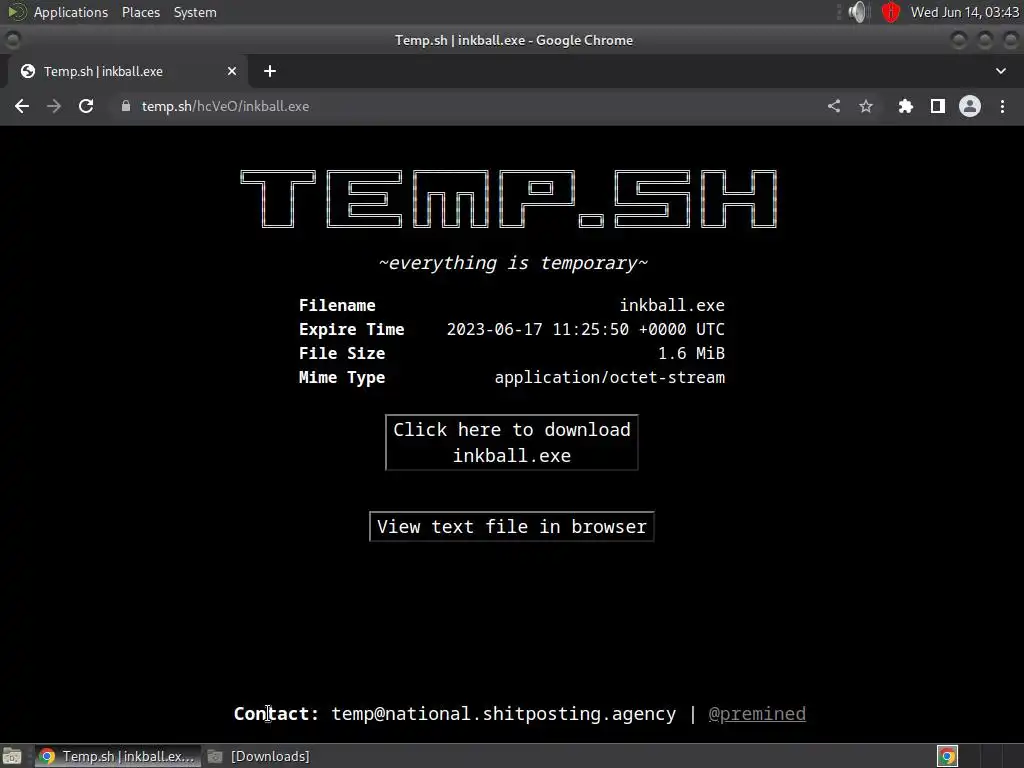The height and width of the screenshot is (768, 1024).
Task: Share this page via the share icon
Action: click(834, 106)
